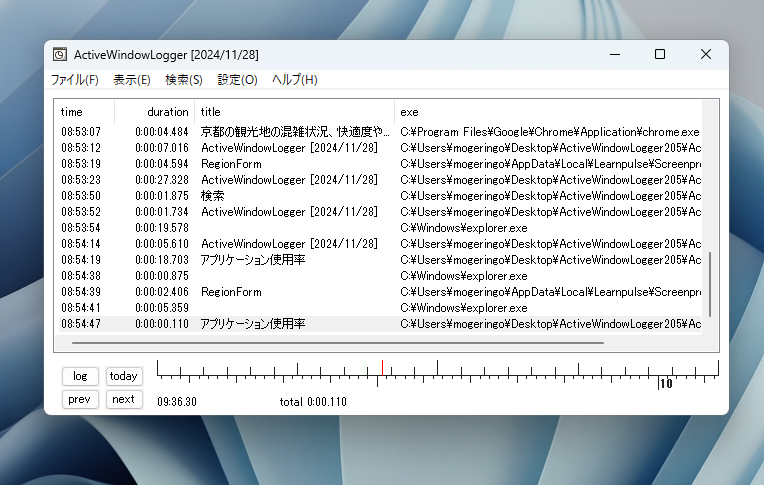Viewport: 764px width, 485px height.
Task: Select the 検索 row at 08:53:50
Action: [x=380, y=196]
